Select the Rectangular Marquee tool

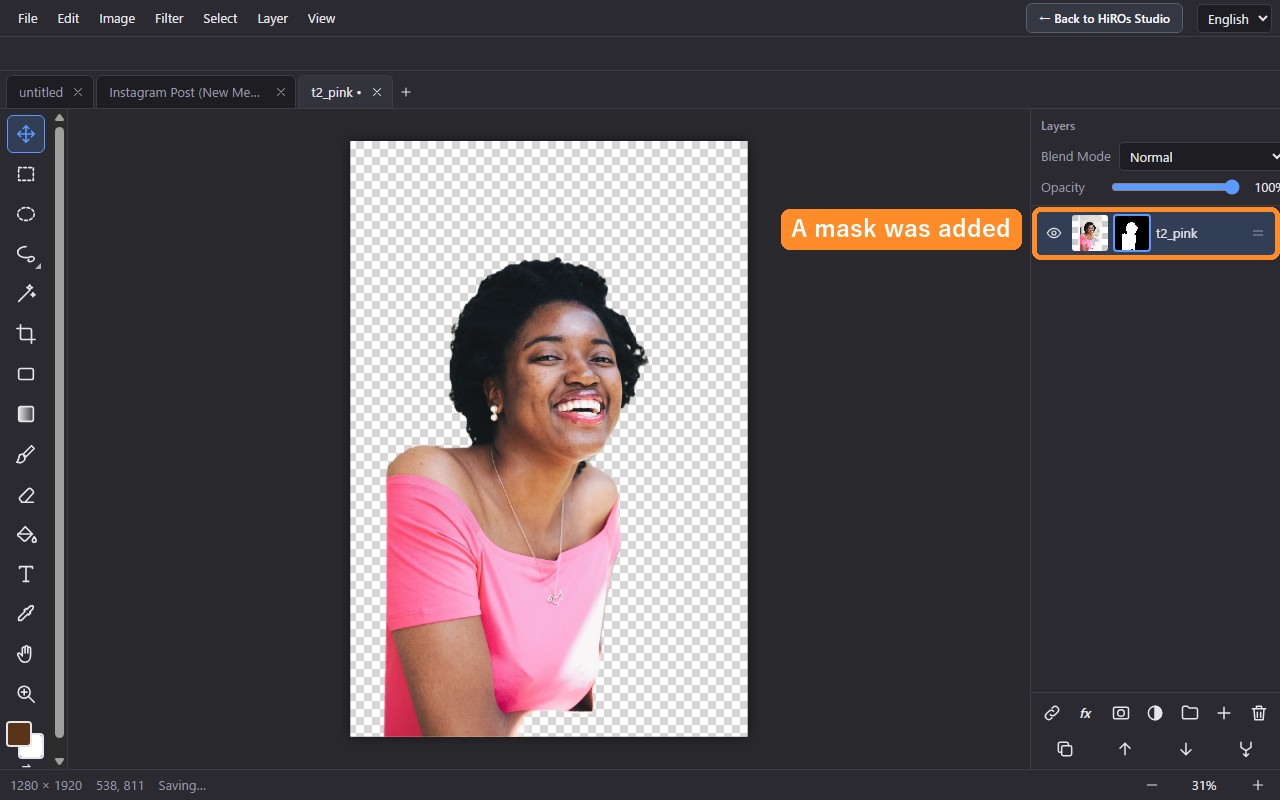[26, 174]
